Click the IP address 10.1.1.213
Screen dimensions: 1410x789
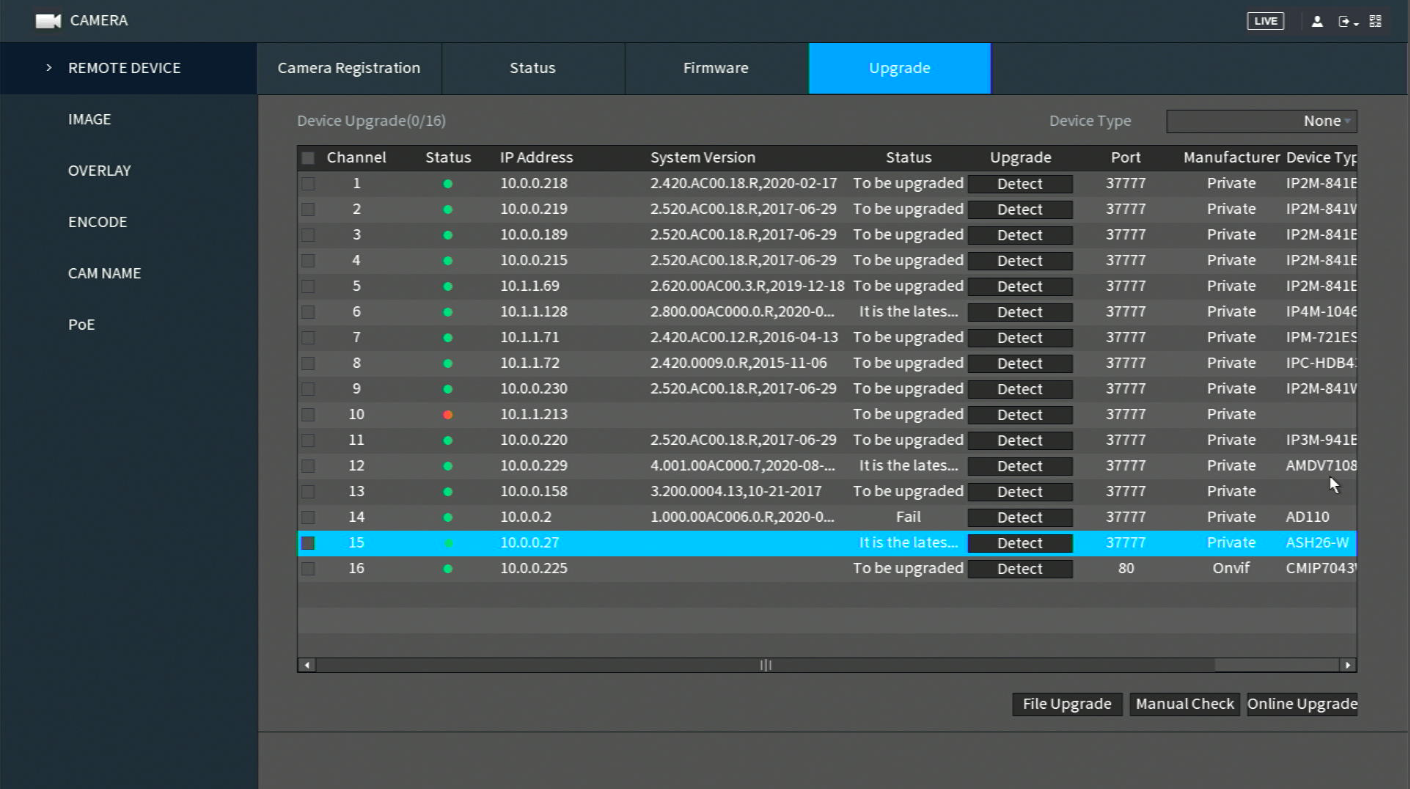click(534, 415)
